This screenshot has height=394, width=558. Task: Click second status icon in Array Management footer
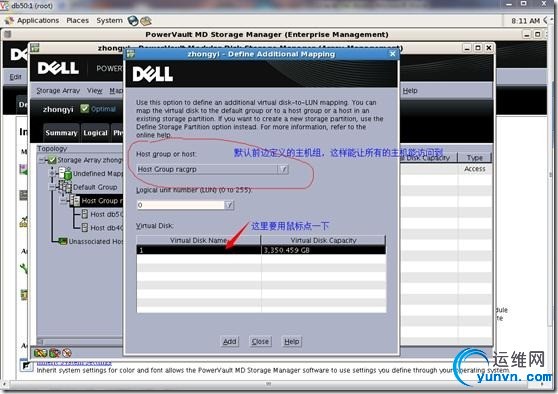click(54, 353)
